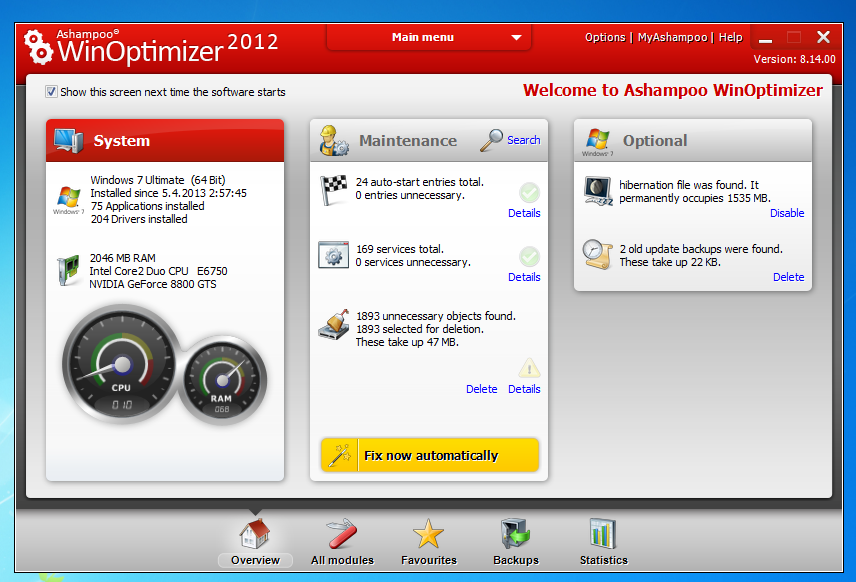This screenshot has height=582, width=856.
Task: Click the Favourites star icon
Action: [429, 533]
